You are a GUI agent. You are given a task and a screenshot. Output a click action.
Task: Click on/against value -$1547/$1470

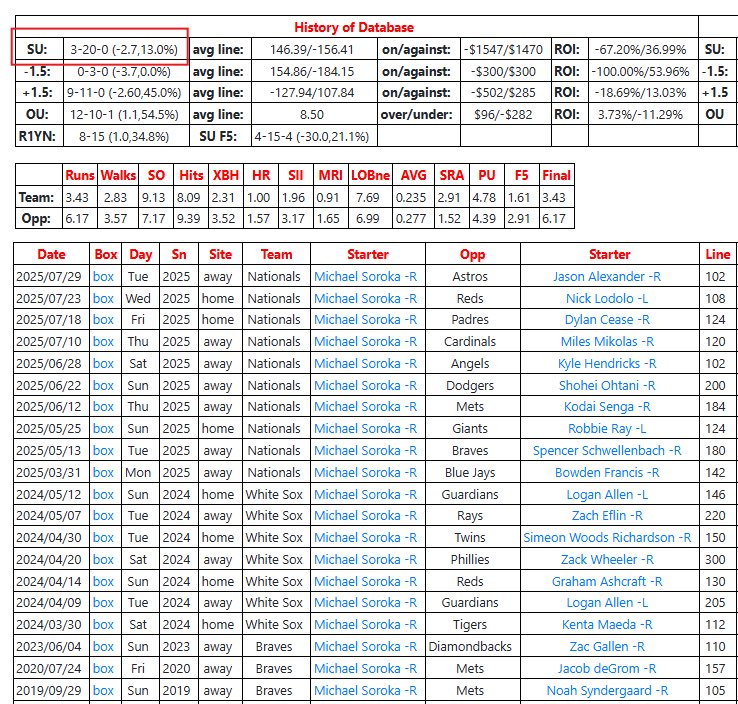[x=503, y=49]
